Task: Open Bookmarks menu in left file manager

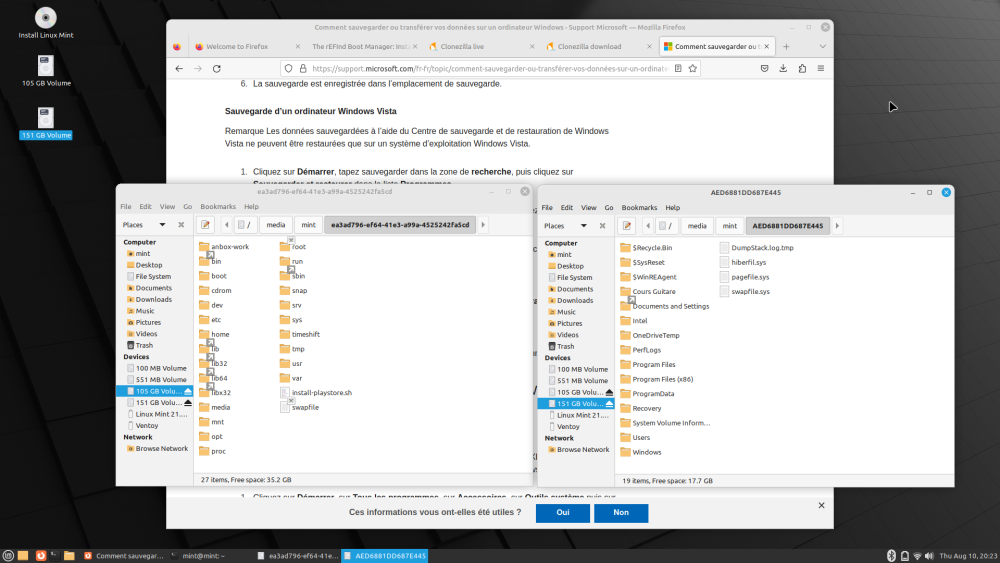Action: (217, 207)
